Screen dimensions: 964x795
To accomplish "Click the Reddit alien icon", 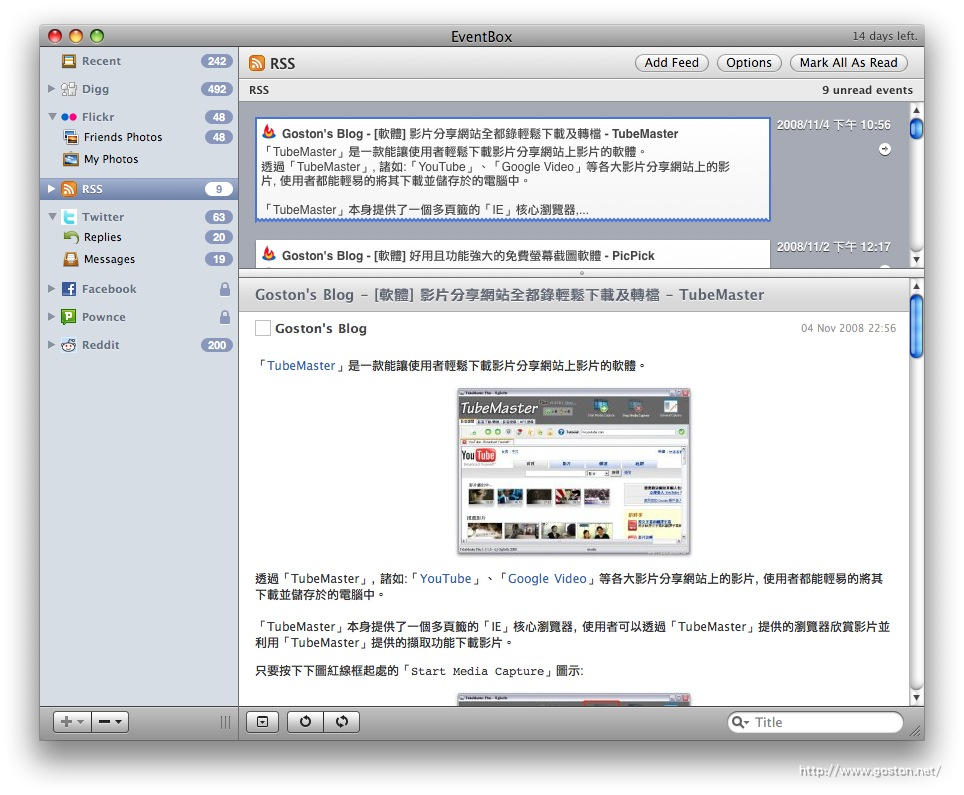I will (x=69, y=345).
